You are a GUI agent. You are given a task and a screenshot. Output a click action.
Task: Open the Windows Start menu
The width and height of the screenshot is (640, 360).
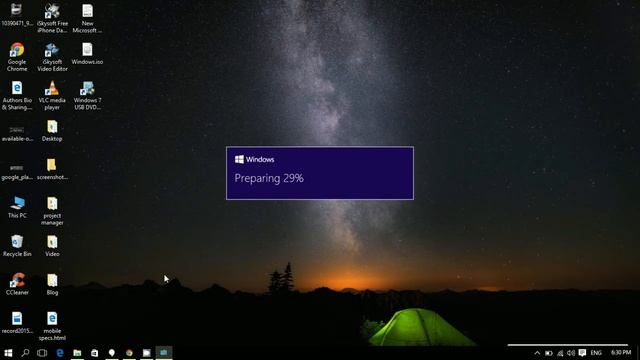[x=8, y=353]
